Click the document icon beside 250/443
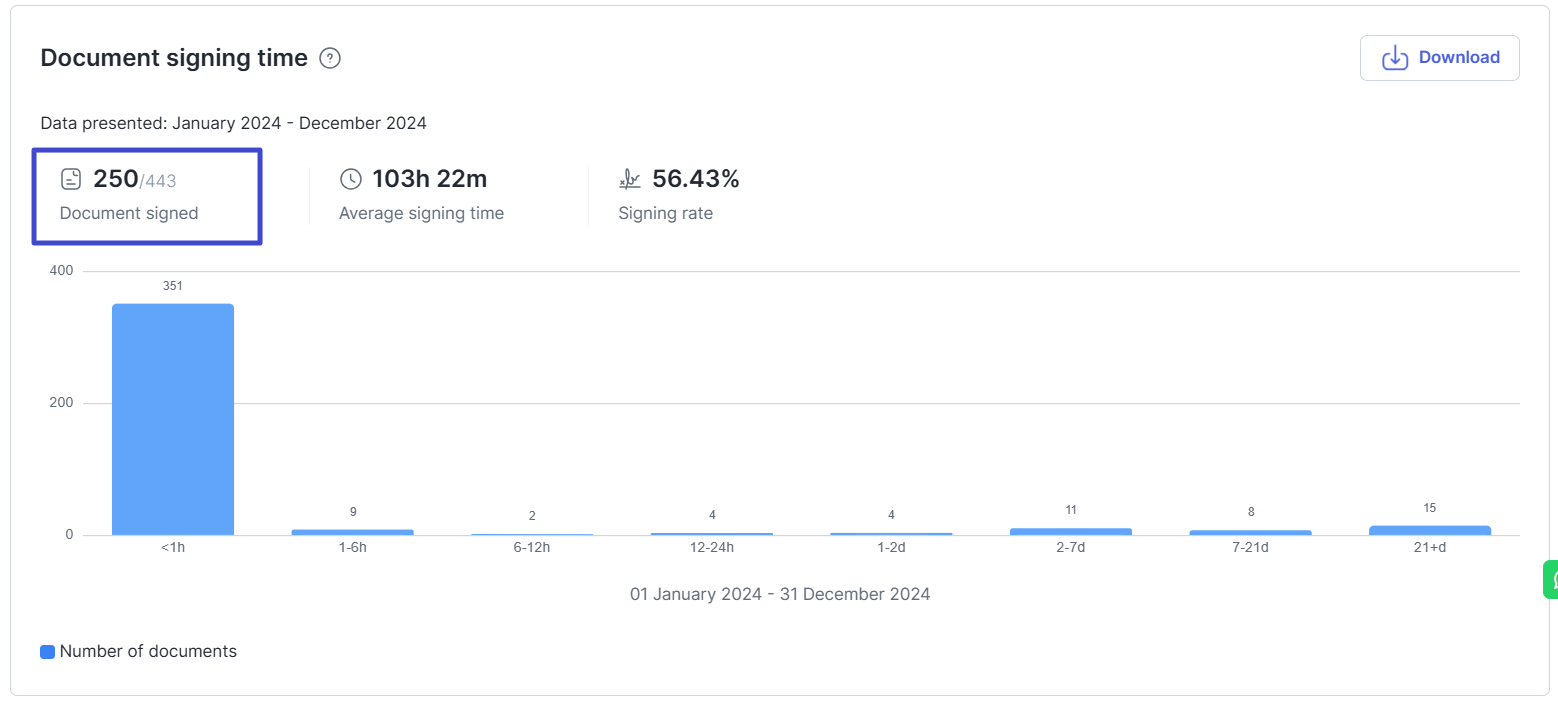The width and height of the screenshot is (1558, 704). pos(71,180)
